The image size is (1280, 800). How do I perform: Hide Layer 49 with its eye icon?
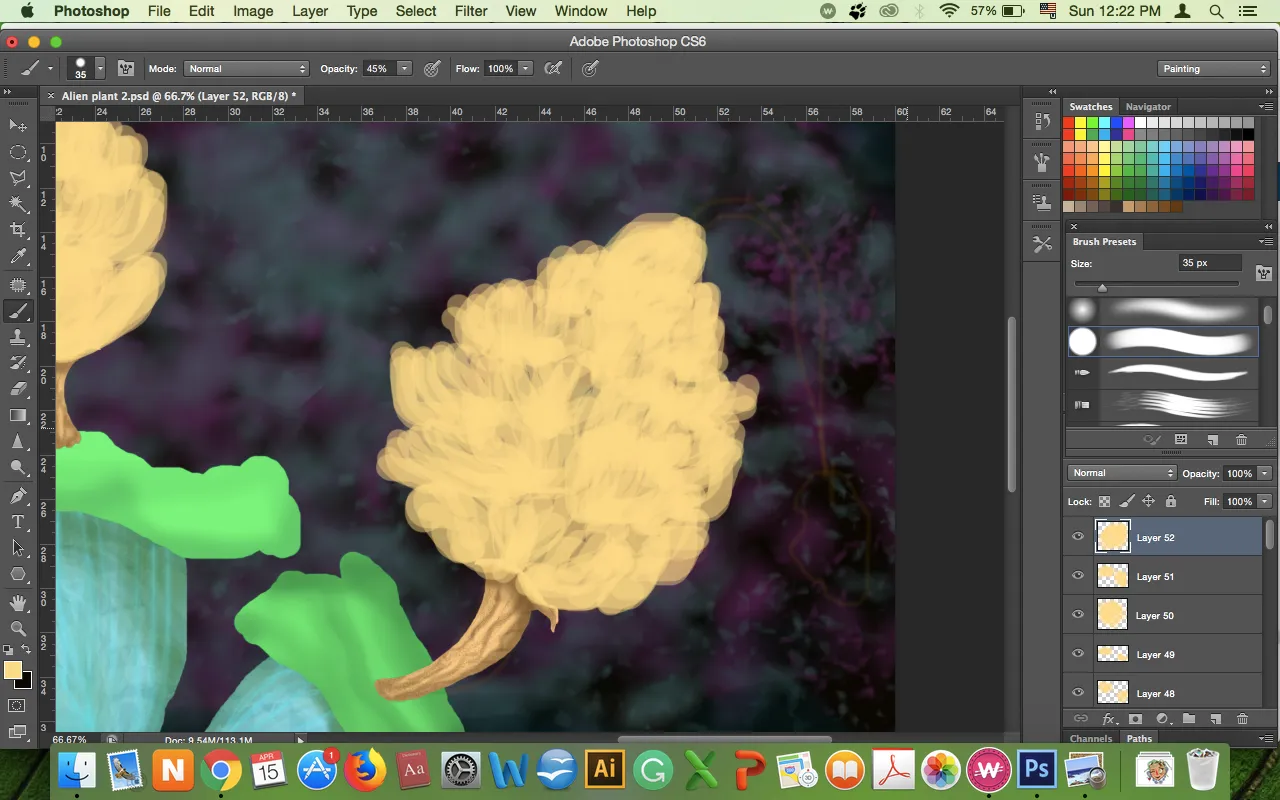click(x=1078, y=654)
